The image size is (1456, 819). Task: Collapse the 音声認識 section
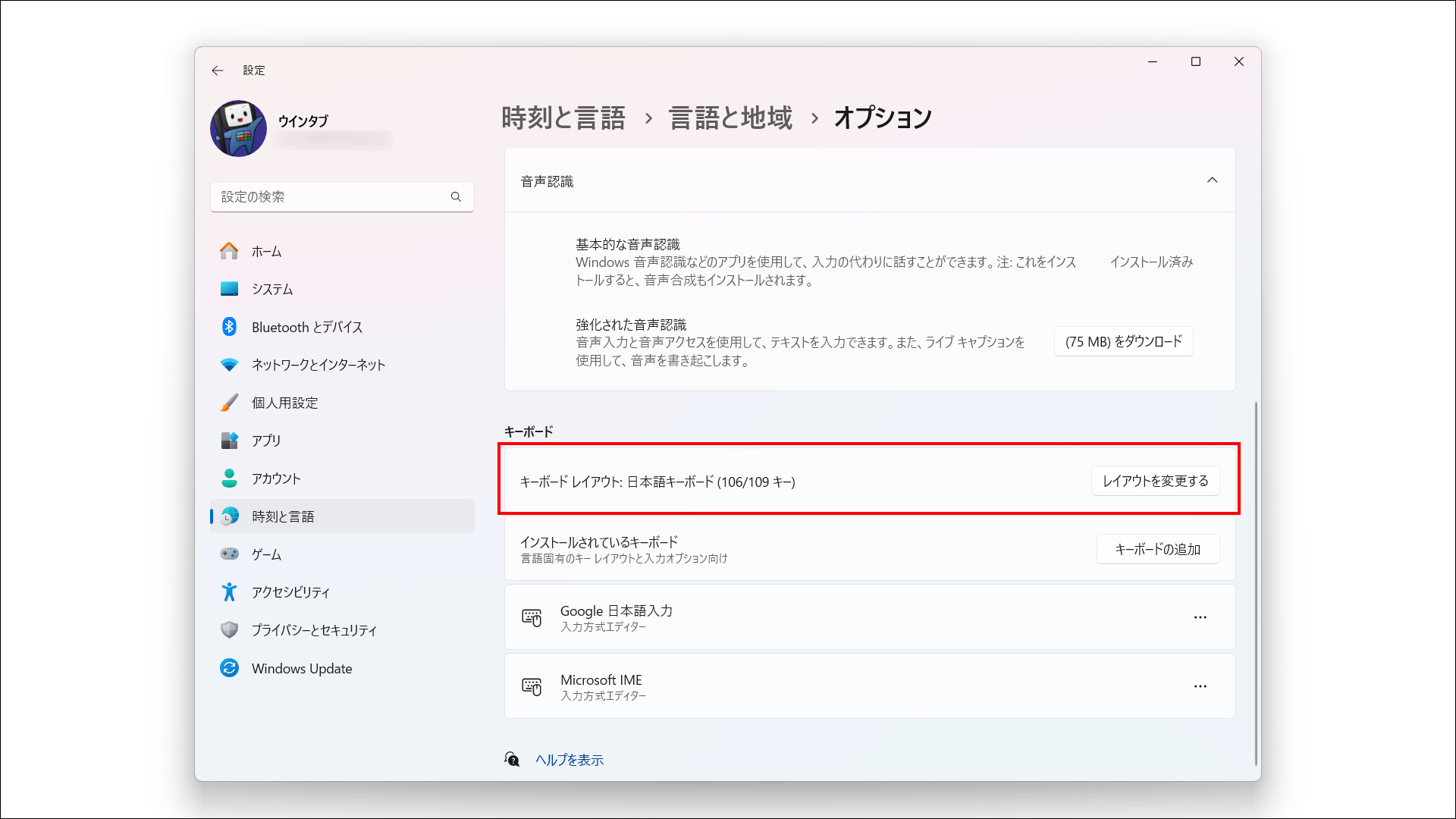point(1212,180)
